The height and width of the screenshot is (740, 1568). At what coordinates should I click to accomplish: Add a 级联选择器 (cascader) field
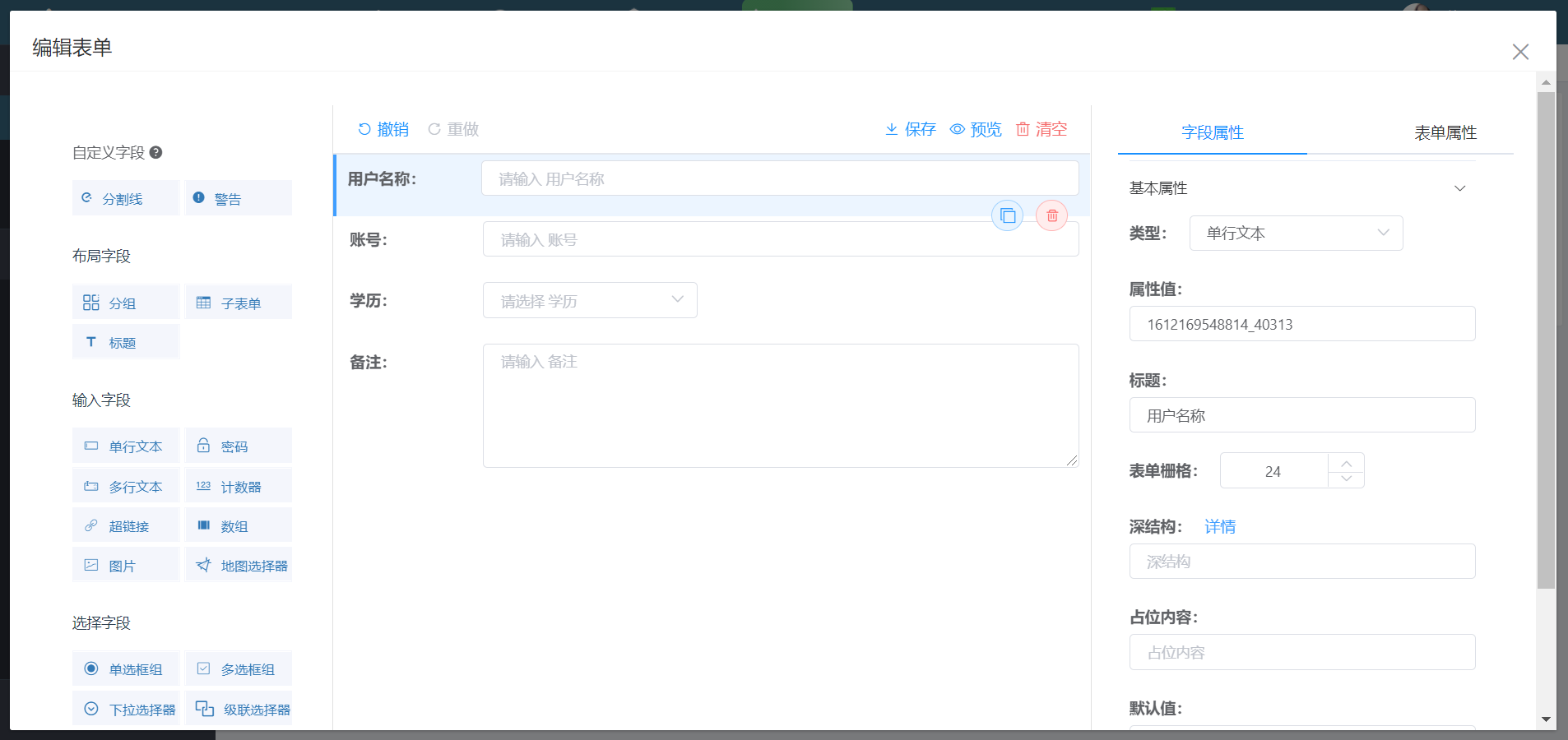click(x=238, y=708)
